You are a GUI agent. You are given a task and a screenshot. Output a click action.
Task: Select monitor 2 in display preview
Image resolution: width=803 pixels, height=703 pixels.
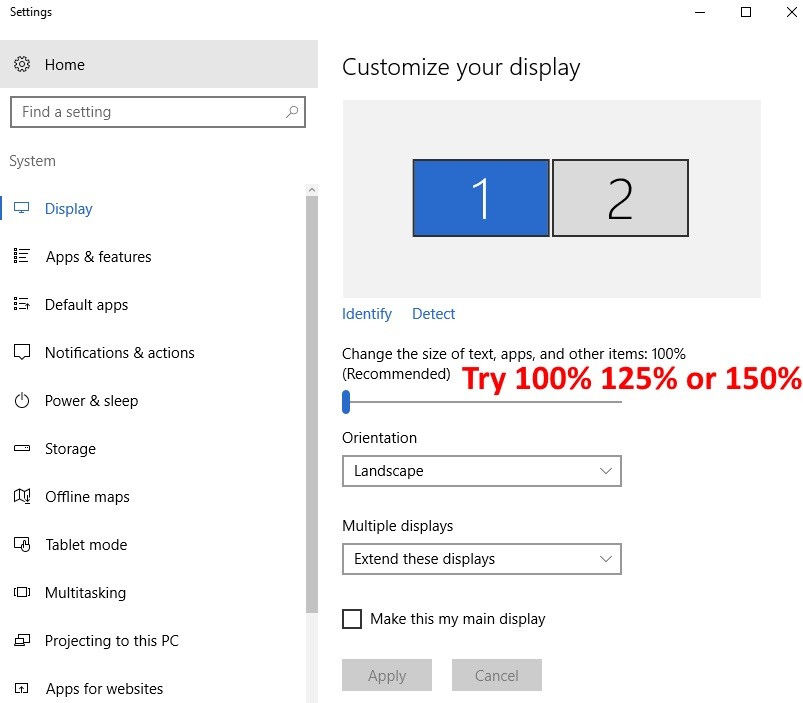click(x=620, y=198)
